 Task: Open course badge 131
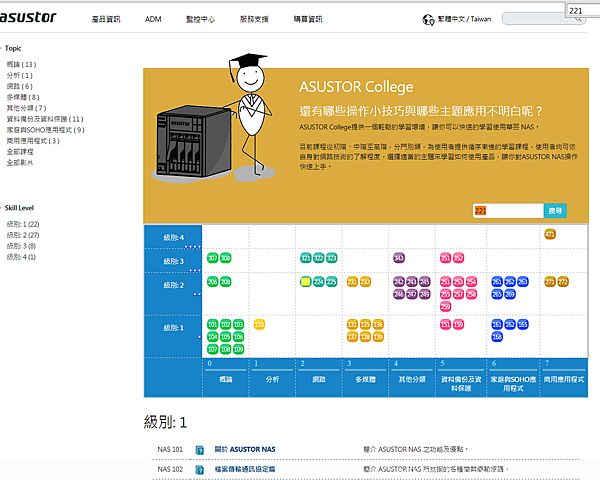[x=352, y=325]
